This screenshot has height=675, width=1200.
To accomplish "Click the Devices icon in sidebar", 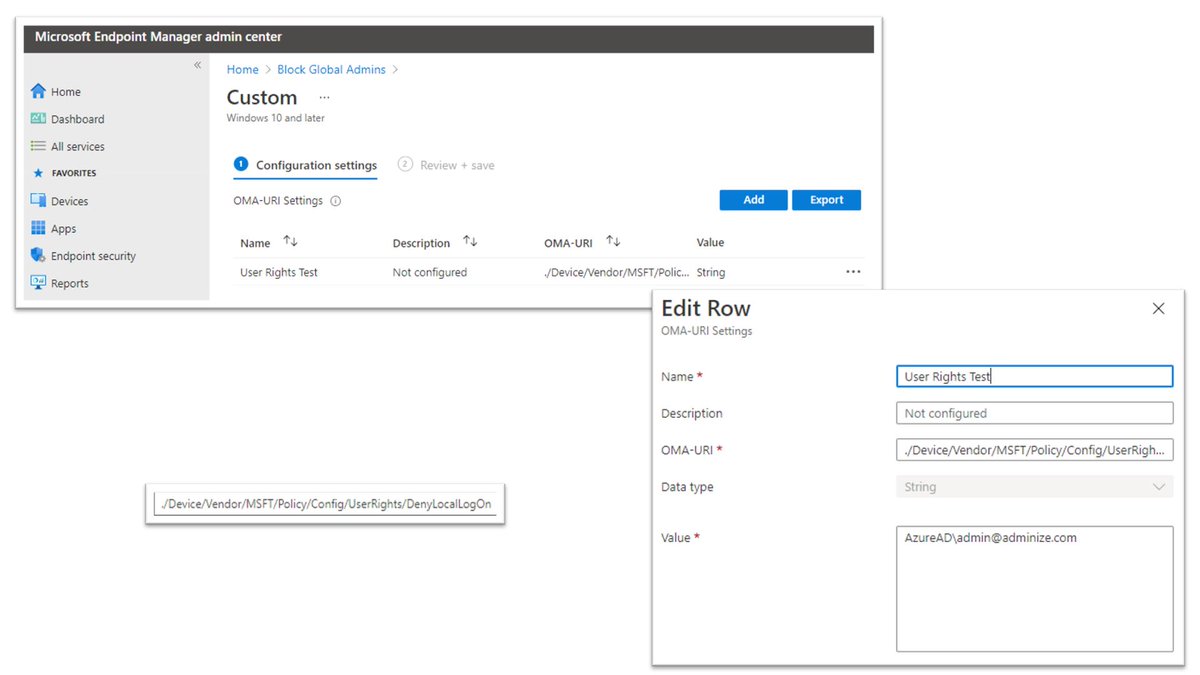I will 38,201.
